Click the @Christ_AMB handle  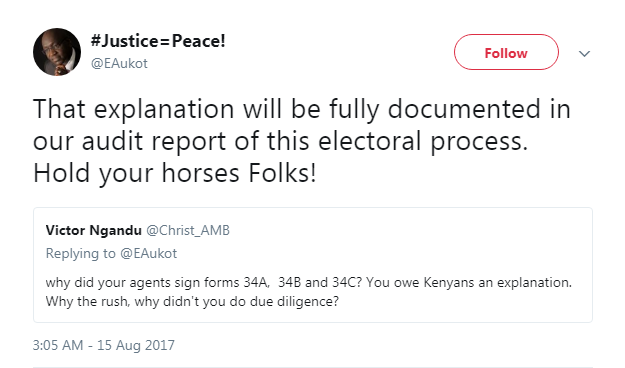(x=188, y=230)
